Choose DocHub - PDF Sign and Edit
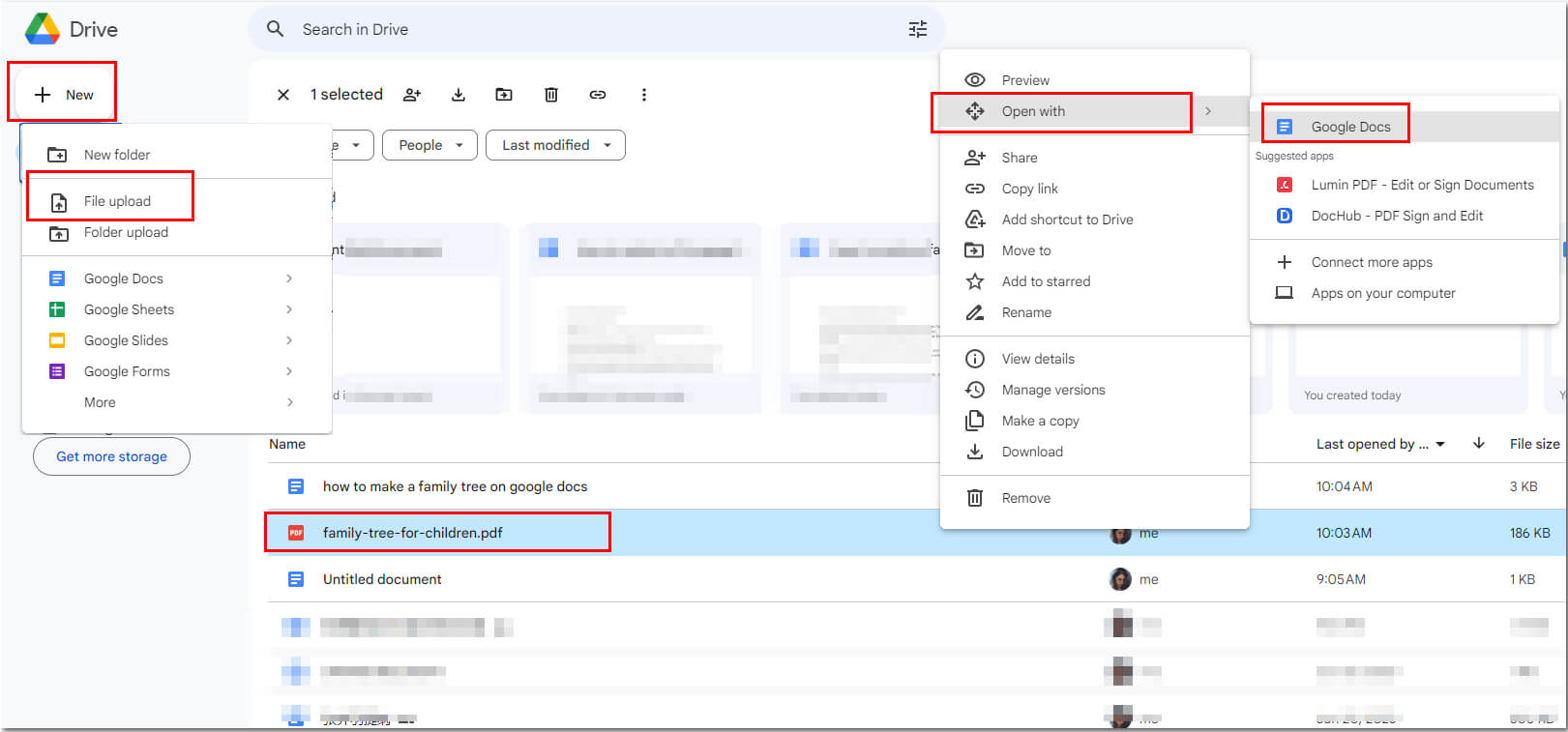Screen dimensions: 1568x732 1404,216
